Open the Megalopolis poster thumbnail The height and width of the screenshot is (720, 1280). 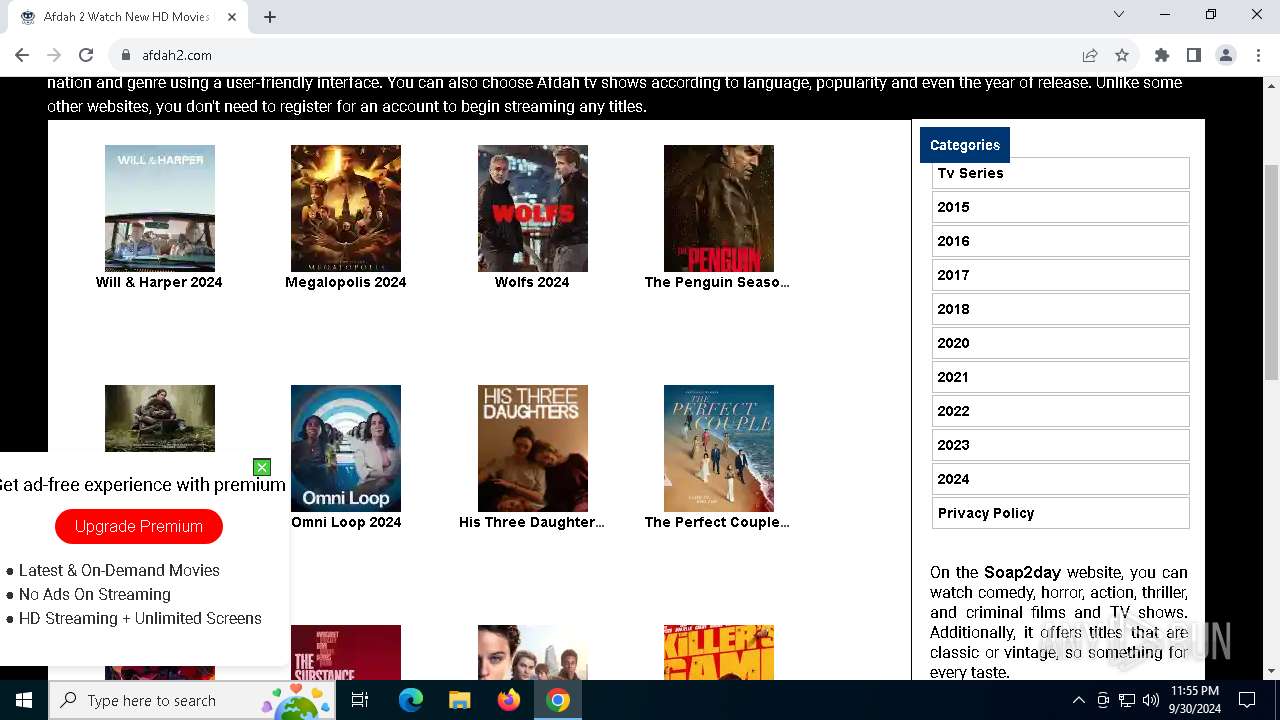tap(346, 208)
